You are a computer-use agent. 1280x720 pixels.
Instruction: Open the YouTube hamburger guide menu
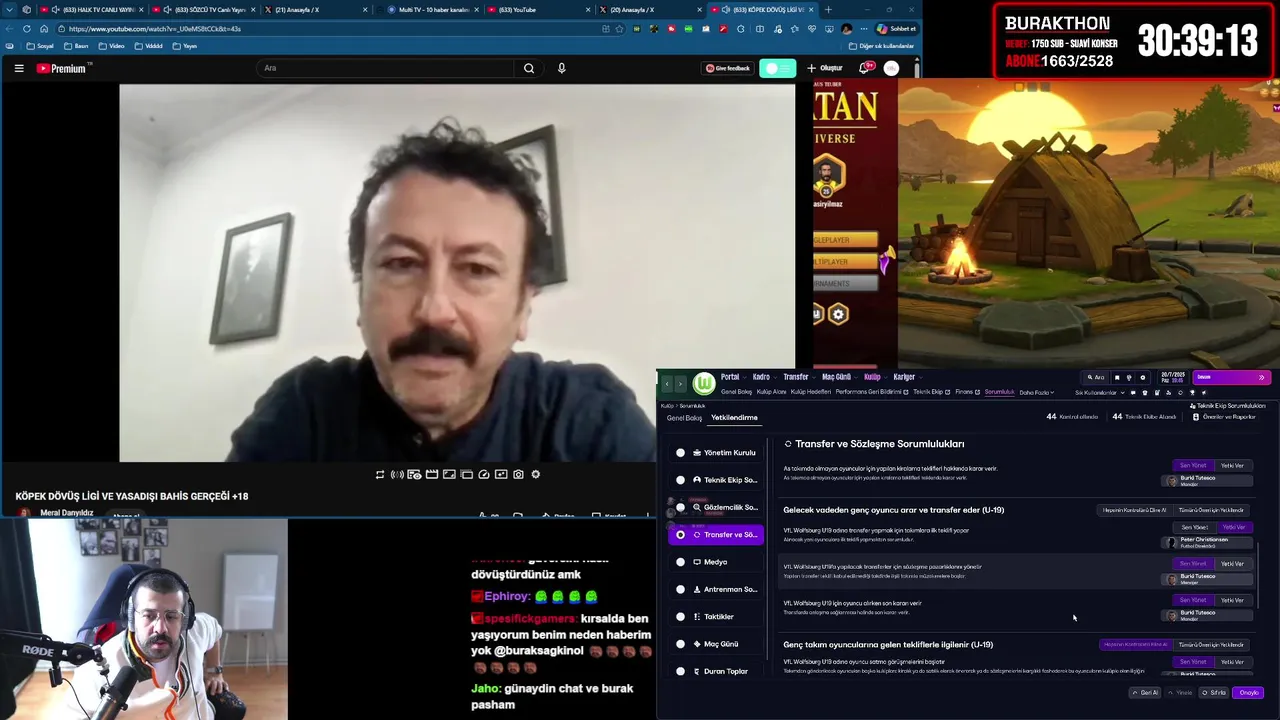click(x=19, y=68)
